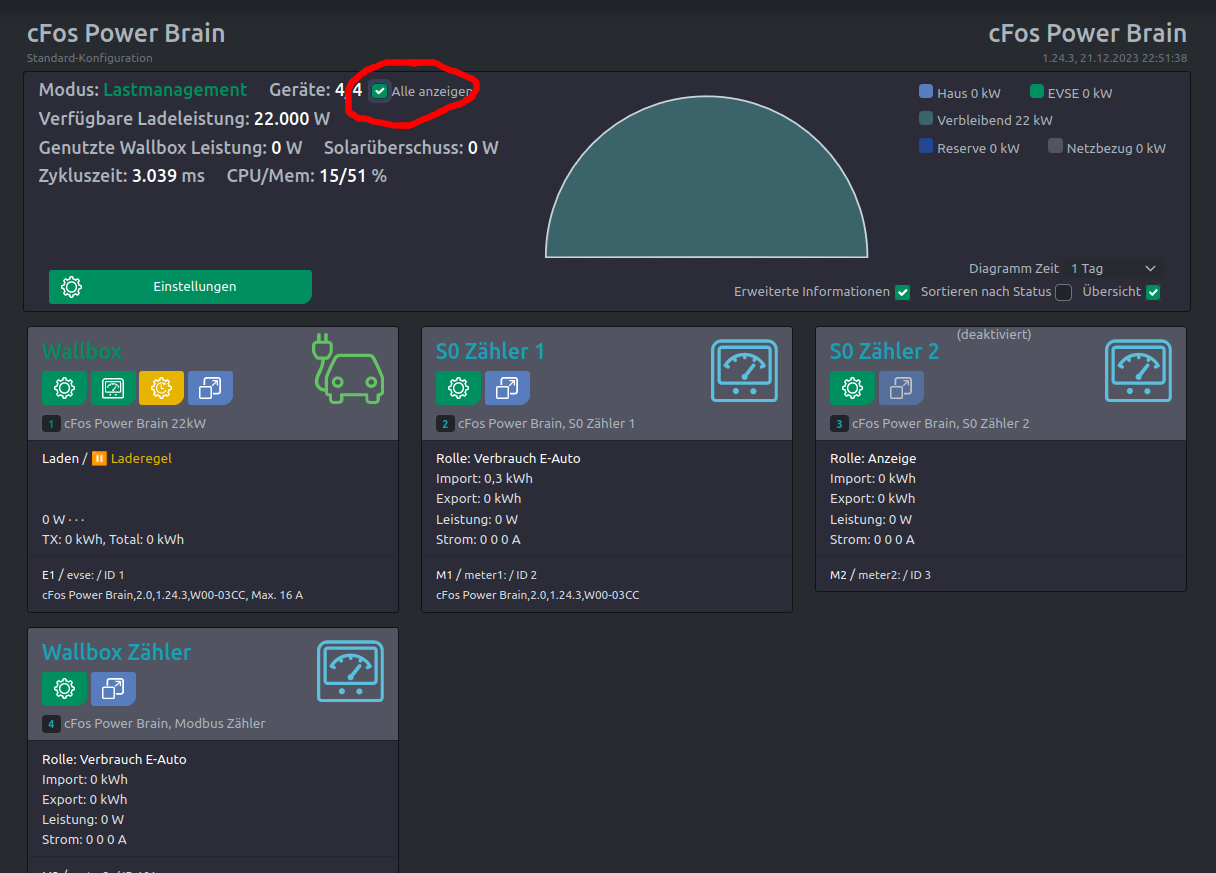This screenshot has height=873, width=1216.
Task: Click cFos Power Brain, Modbus Zähler label
Action: pos(165,724)
